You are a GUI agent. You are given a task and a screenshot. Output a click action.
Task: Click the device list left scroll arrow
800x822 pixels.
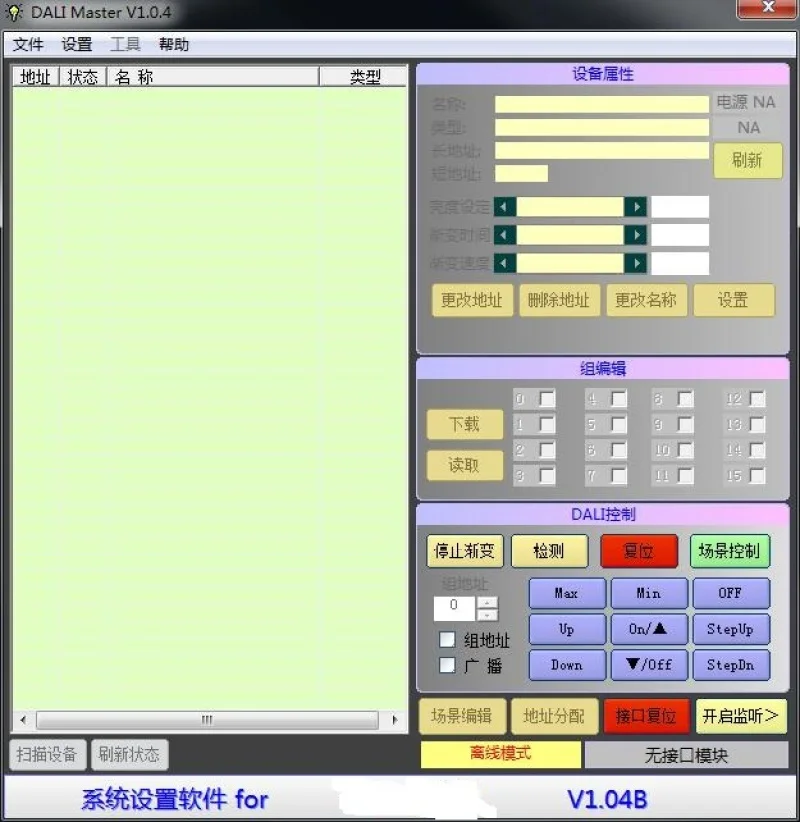(23, 720)
